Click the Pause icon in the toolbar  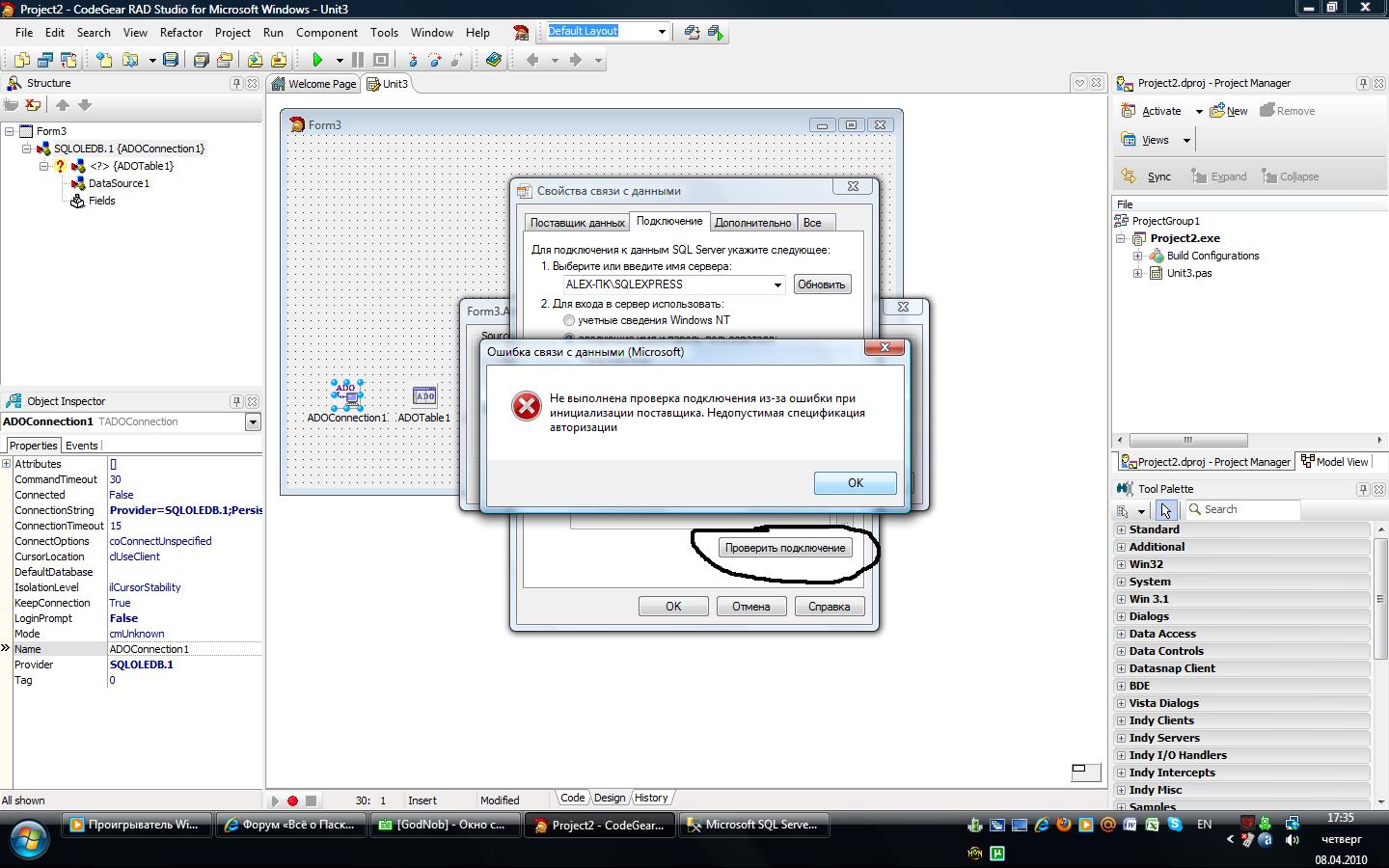[358, 60]
